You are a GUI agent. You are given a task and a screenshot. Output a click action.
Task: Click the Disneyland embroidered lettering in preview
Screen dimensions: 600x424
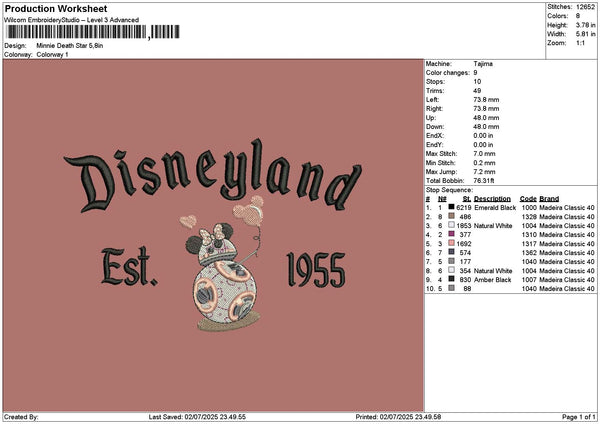[x=213, y=175]
